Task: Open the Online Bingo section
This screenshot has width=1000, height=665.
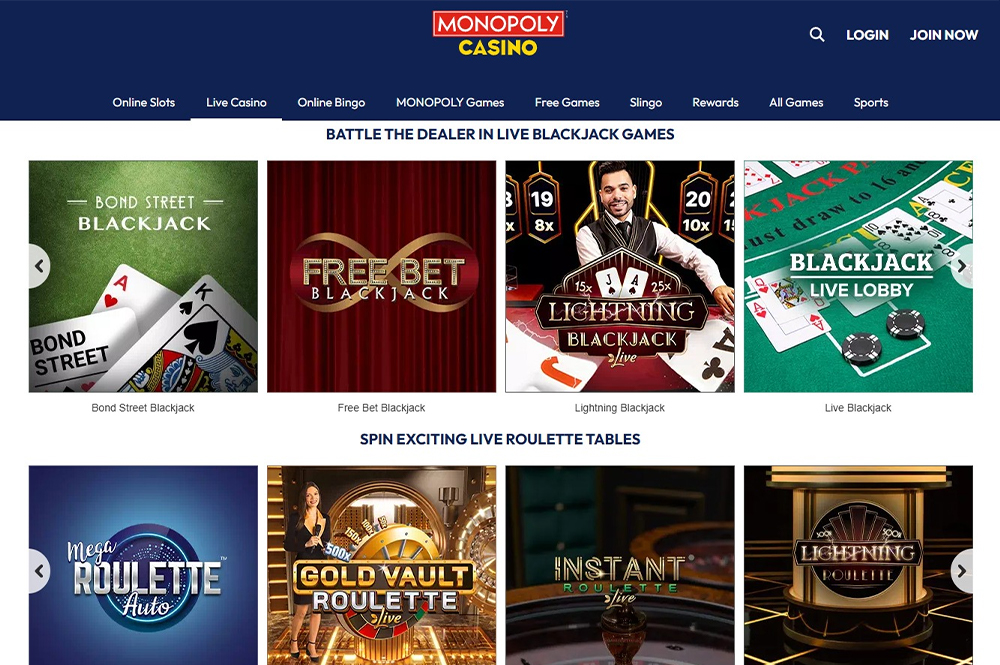Action: (331, 103)
